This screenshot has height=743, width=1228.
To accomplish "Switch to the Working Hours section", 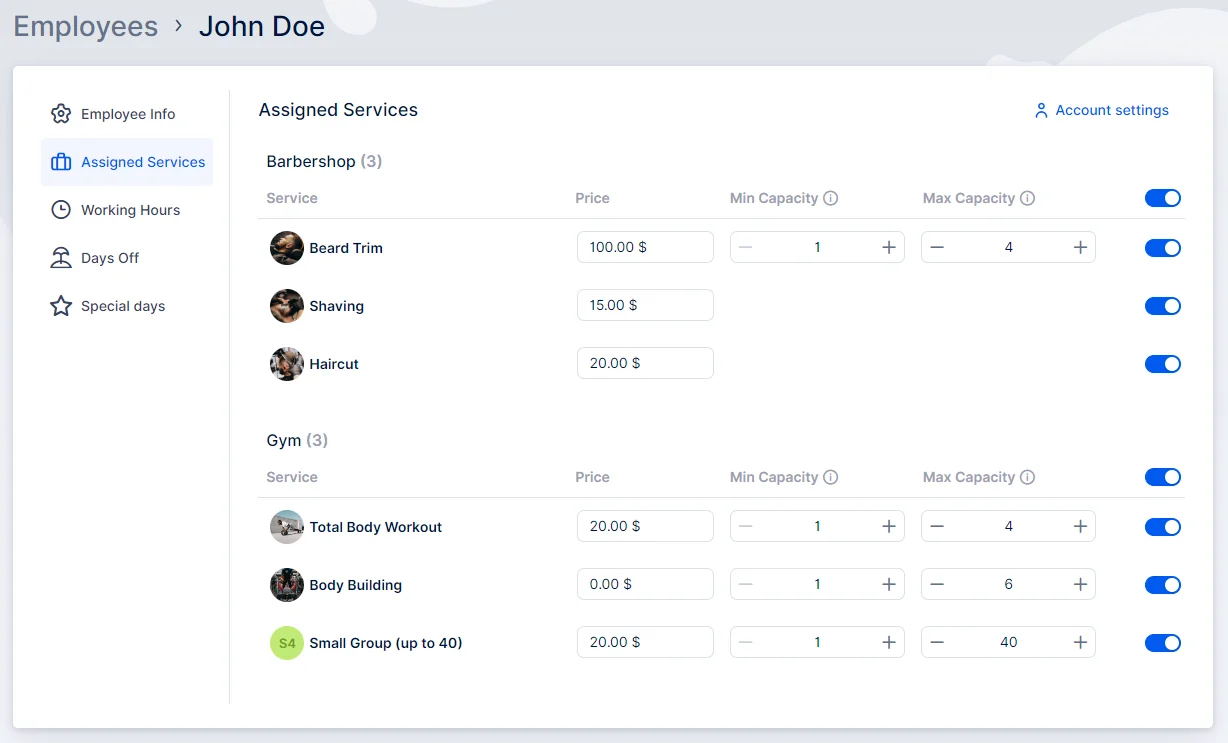I will (130, 210).
